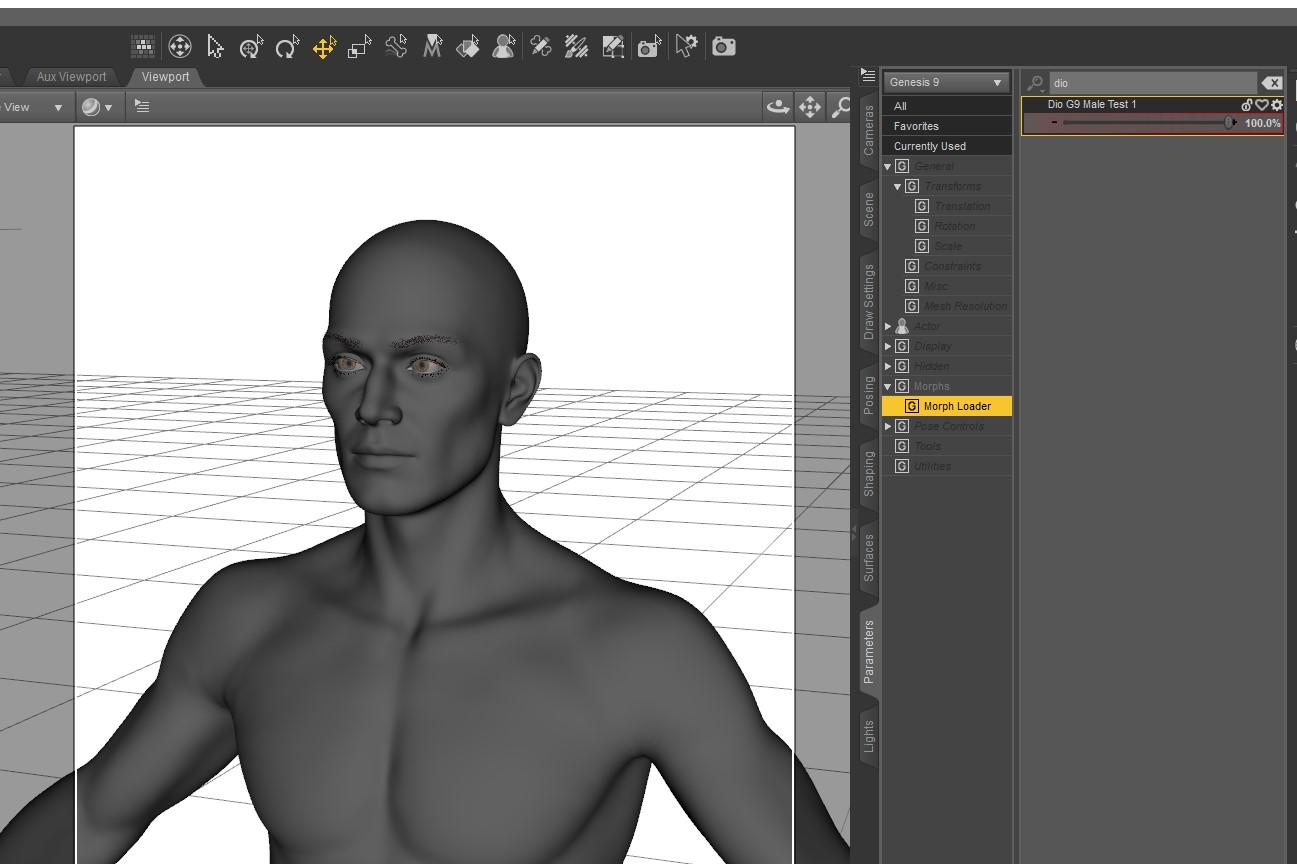Show the Currently Used parameters filter
The height and width of the screenshot is (864, 1297).
pyautogui.click(x=929, y=146)
